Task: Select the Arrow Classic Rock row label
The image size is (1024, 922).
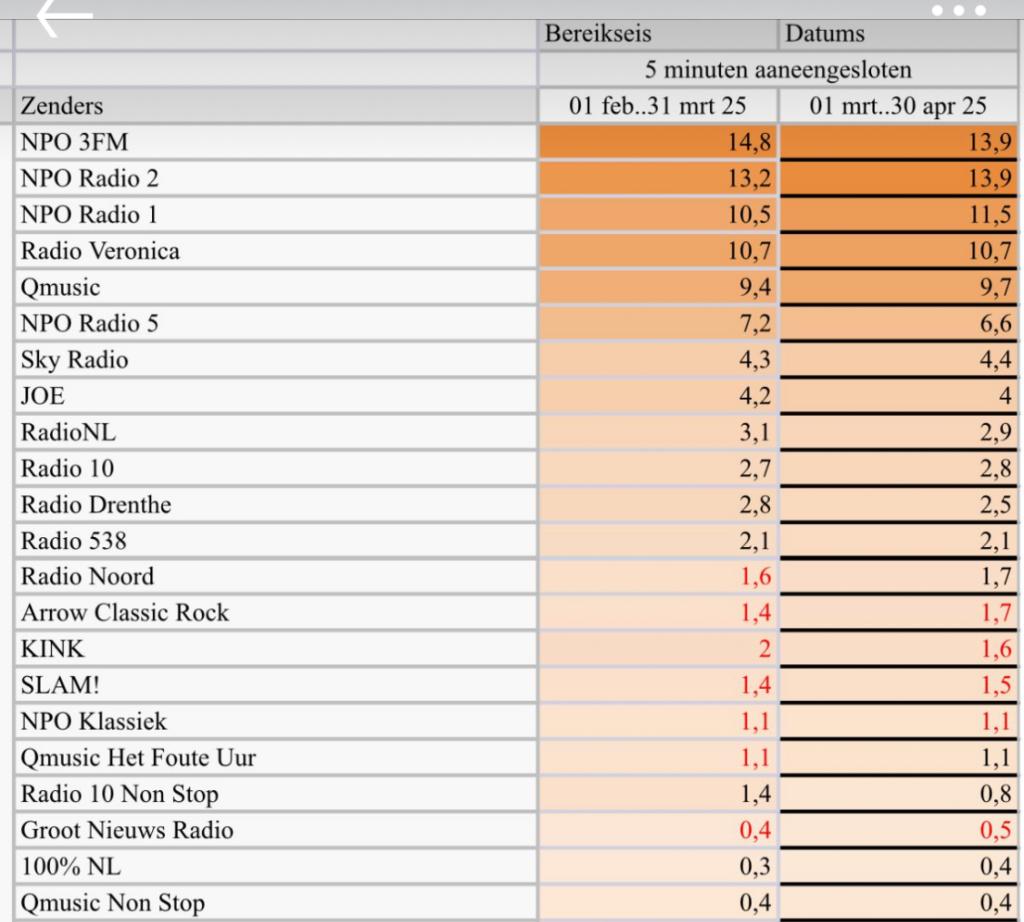Action: tap(275, 612)
